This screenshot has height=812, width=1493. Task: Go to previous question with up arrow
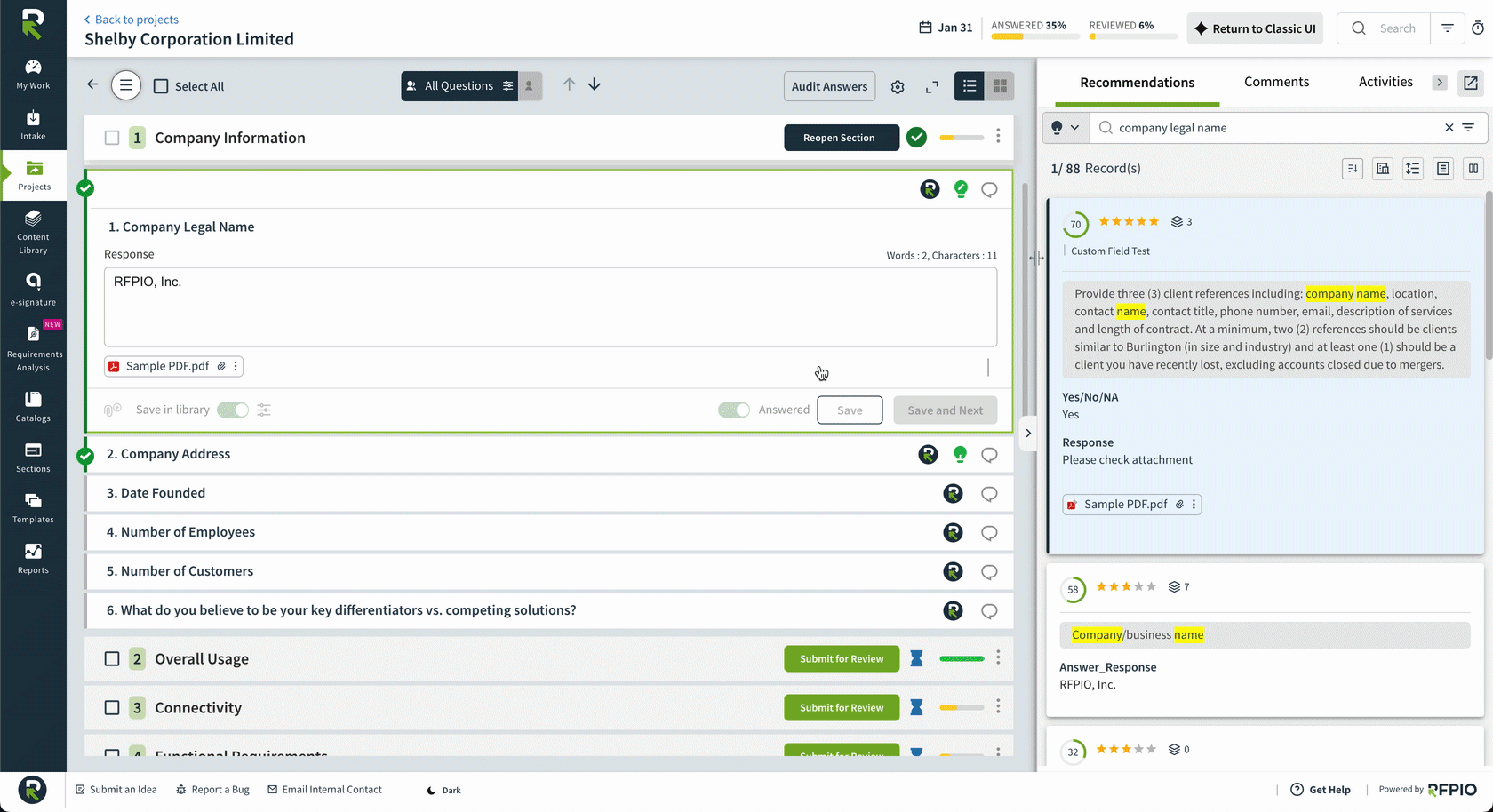pyautogui.click(x=569, y=84)
